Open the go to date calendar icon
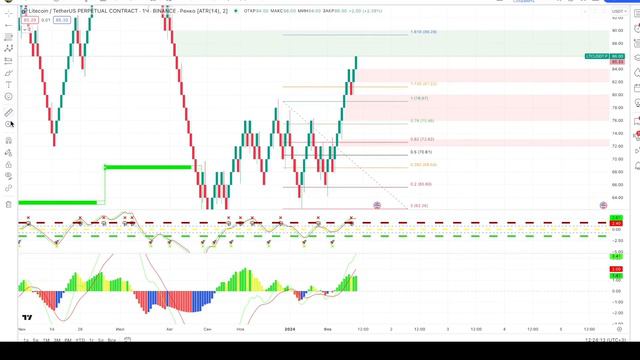This screenshot has width=640, height=360. click(x=127, y=340)
